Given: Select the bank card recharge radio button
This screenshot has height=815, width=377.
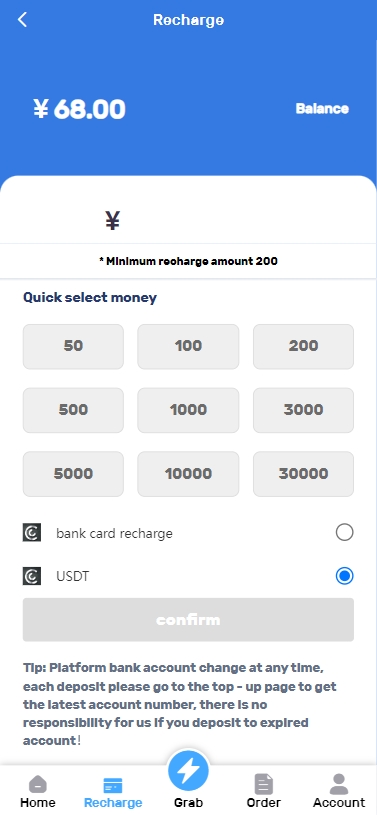Looking at the screenshot, I should 344,532.
